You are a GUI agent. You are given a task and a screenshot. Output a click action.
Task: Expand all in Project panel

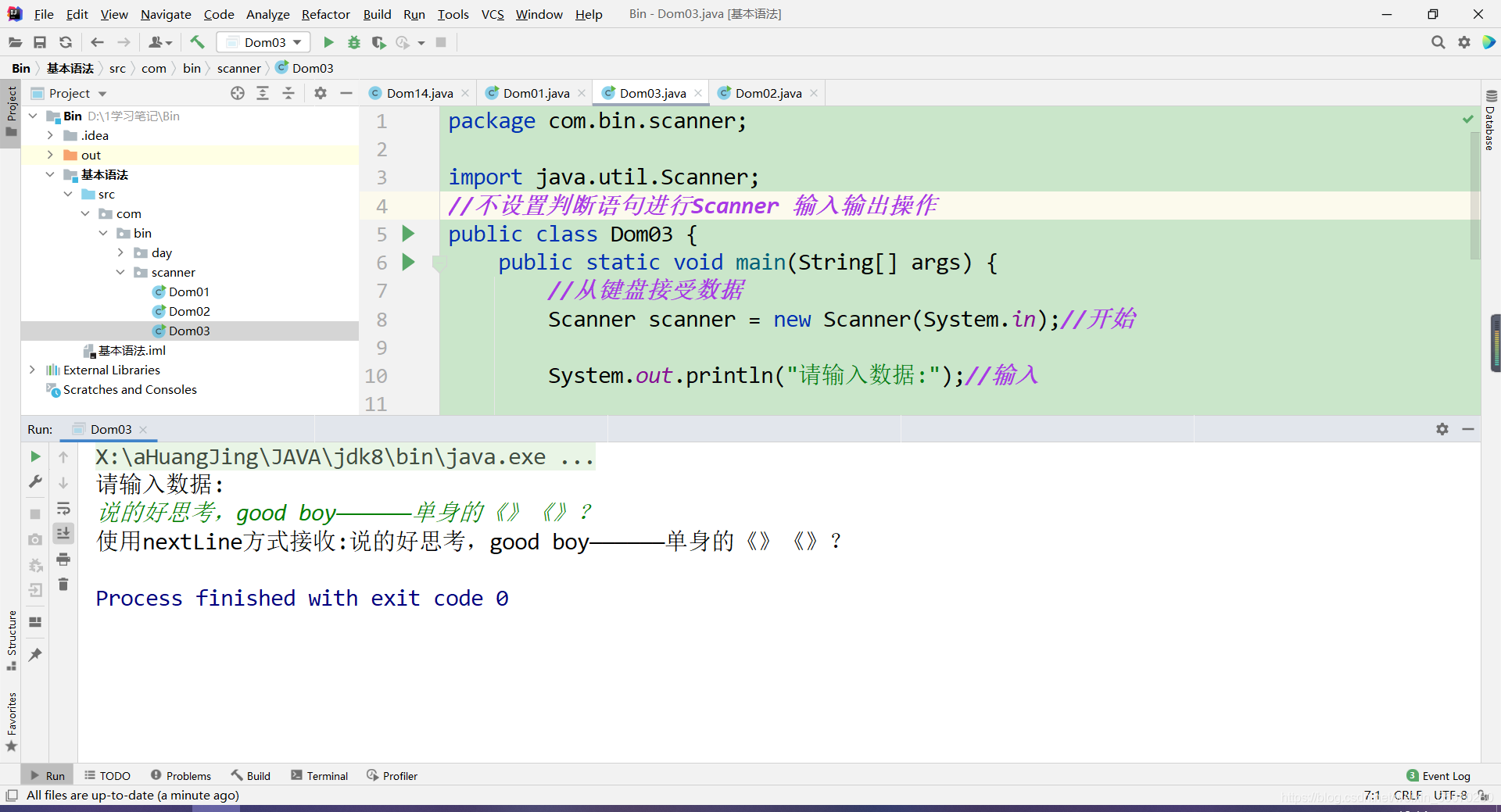263,93
